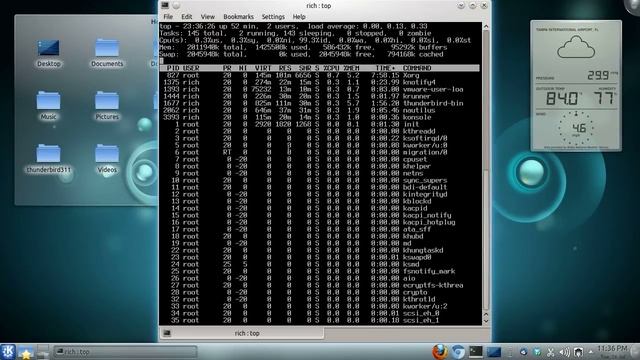Viewport: 640px width, 360px height.
Task: Click the scissors Klipper tray icon
Action: pos(551,352)
